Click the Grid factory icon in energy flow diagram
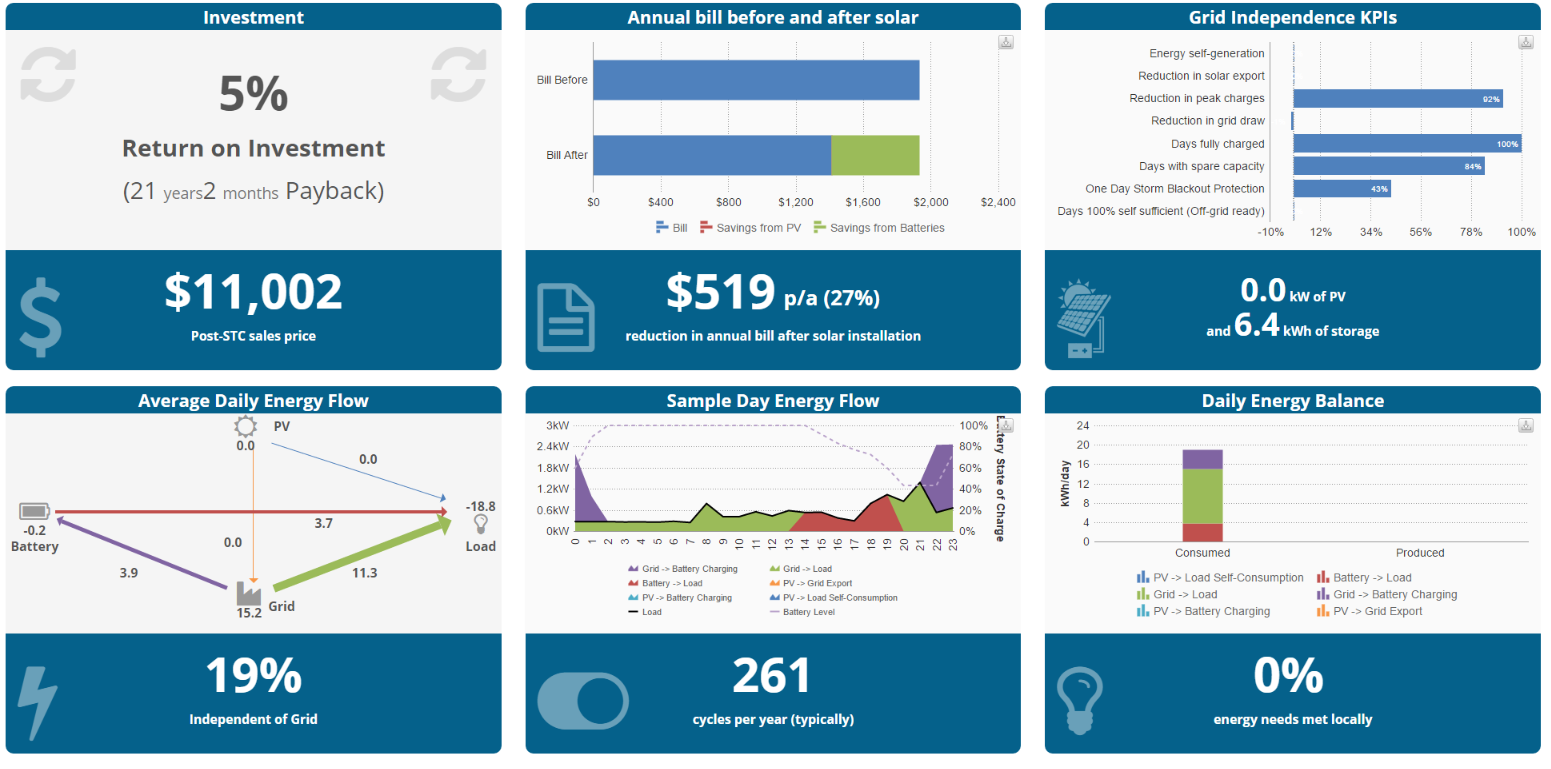Screen dimensions: 1551x769 (248, 594)
